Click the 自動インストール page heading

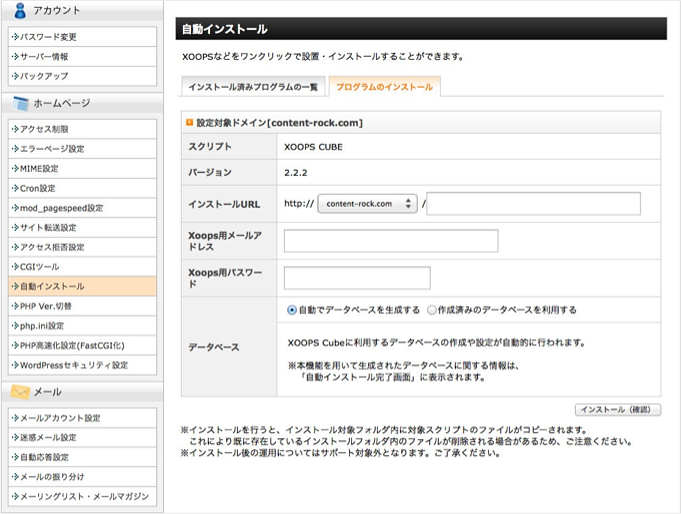click(x=225, y=29)
